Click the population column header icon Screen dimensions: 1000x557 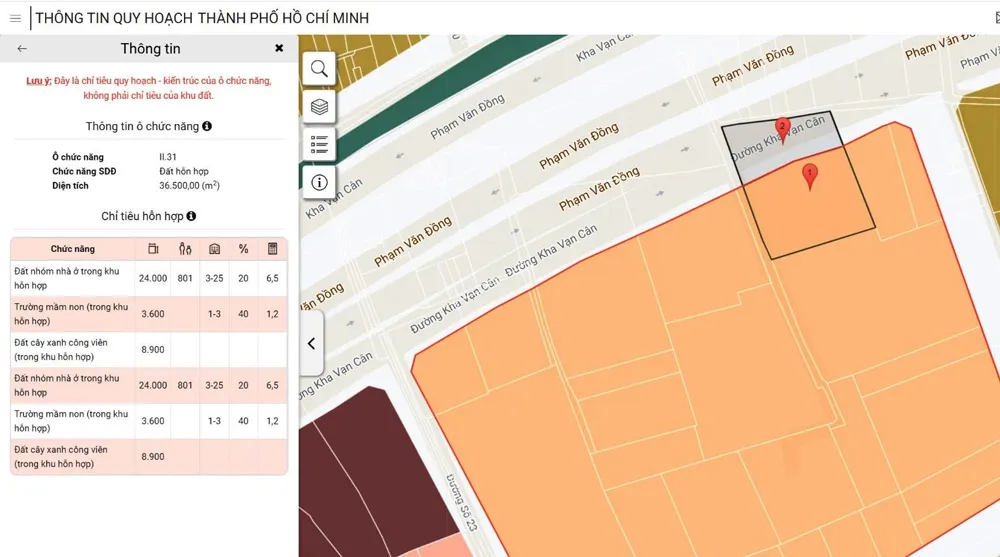185,249
